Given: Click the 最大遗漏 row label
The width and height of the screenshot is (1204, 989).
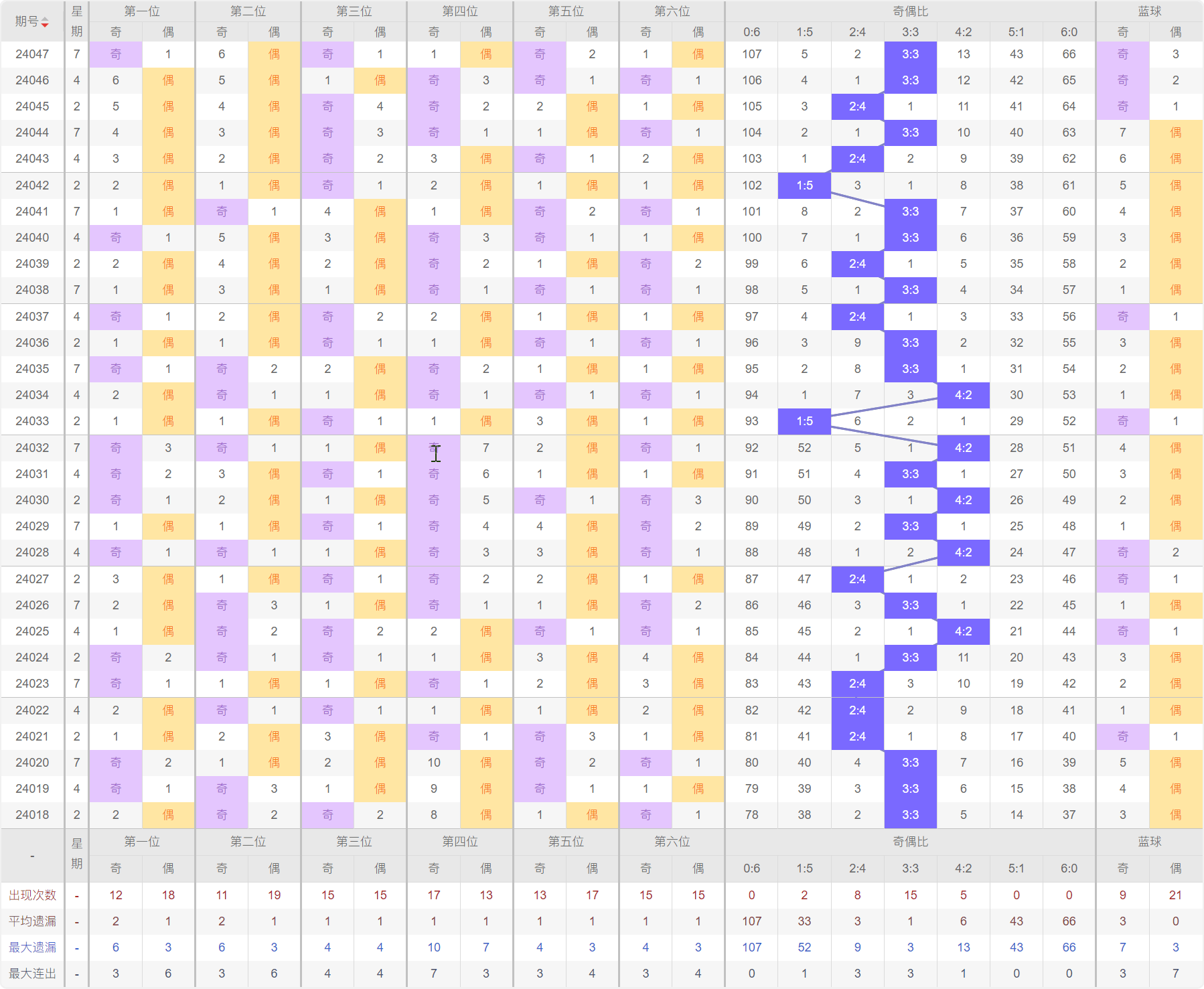Looking at the screenshot, I should pyautogui.click(x=32, y=947).
